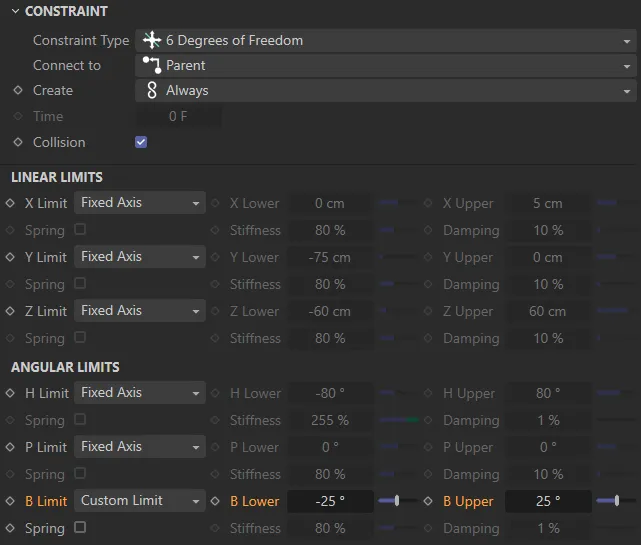Toggle keyframe diamond beside B Limit

coord(10,501)
